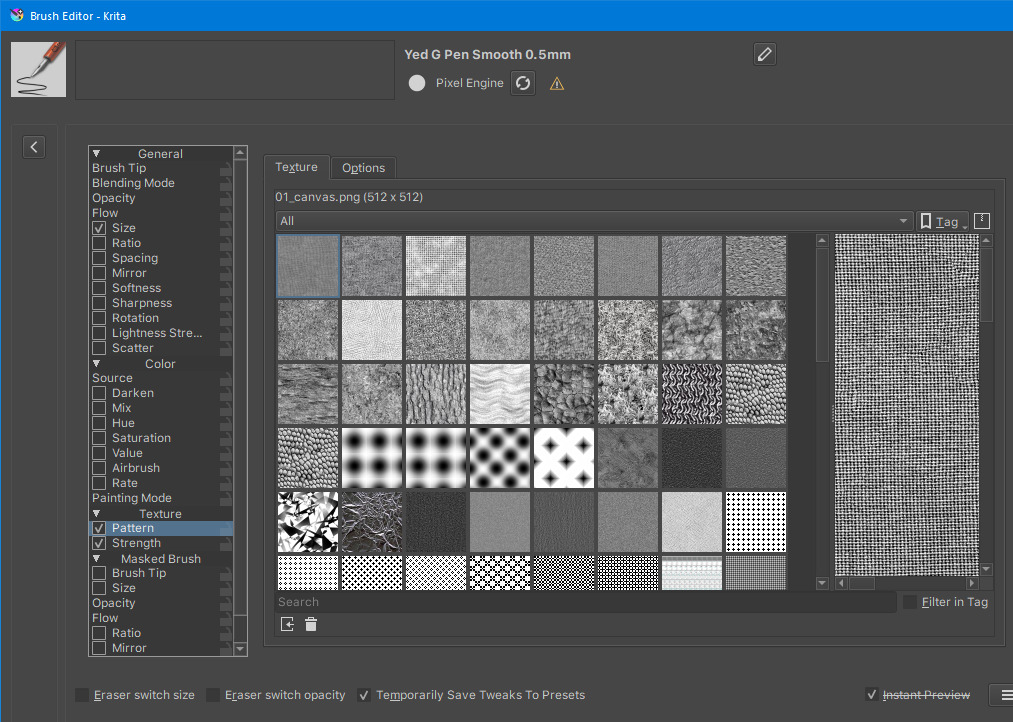Enable Eraser switch size checkbox
1013x722 pixels.
point(81,695)
